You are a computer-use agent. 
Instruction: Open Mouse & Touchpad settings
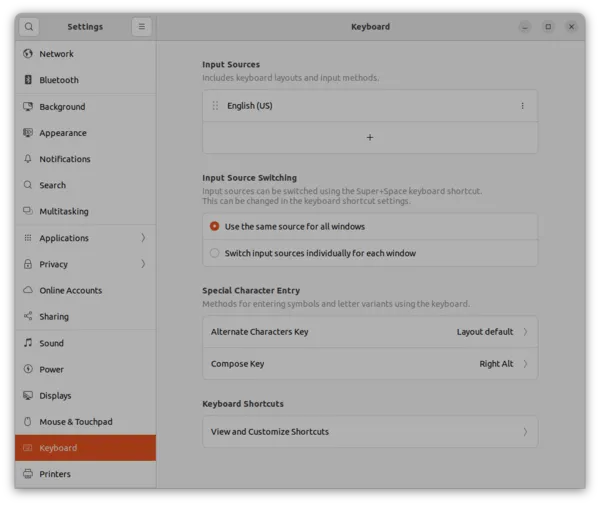(x=85, y=422)
